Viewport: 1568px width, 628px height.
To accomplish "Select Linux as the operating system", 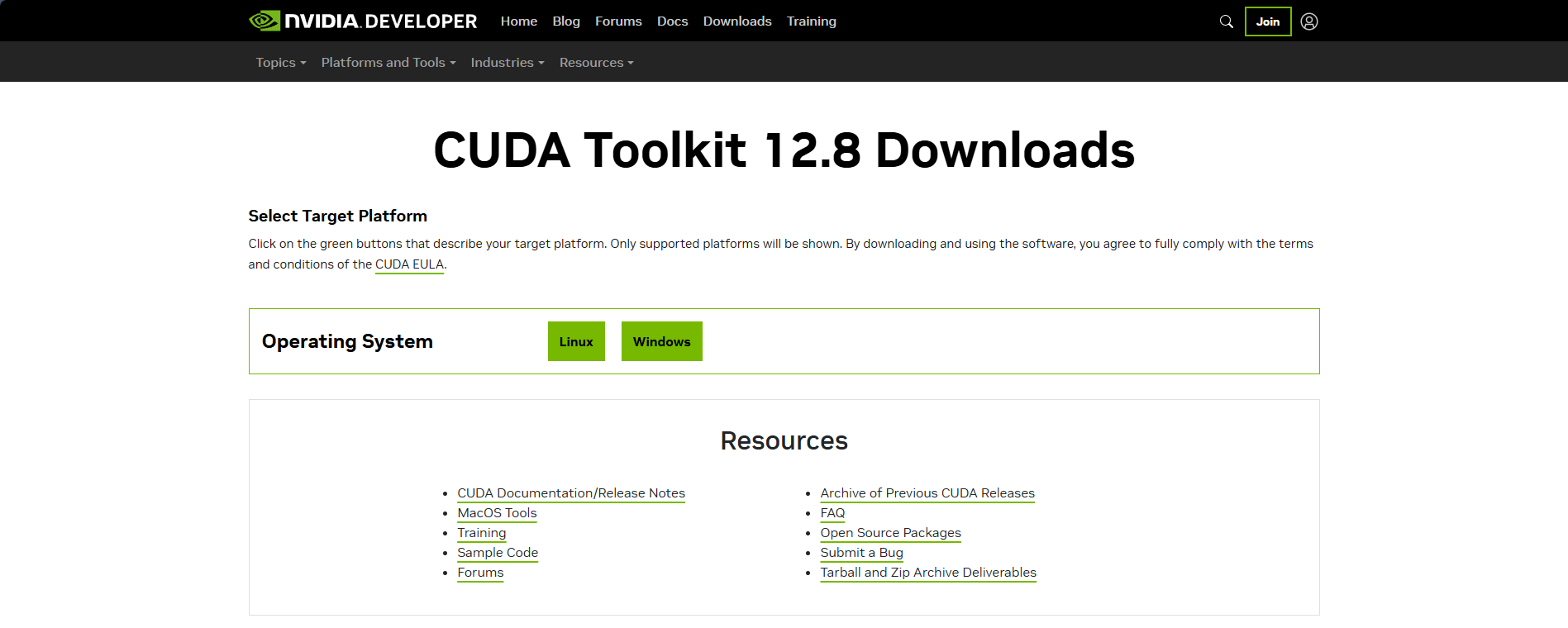I will (576, 341).
